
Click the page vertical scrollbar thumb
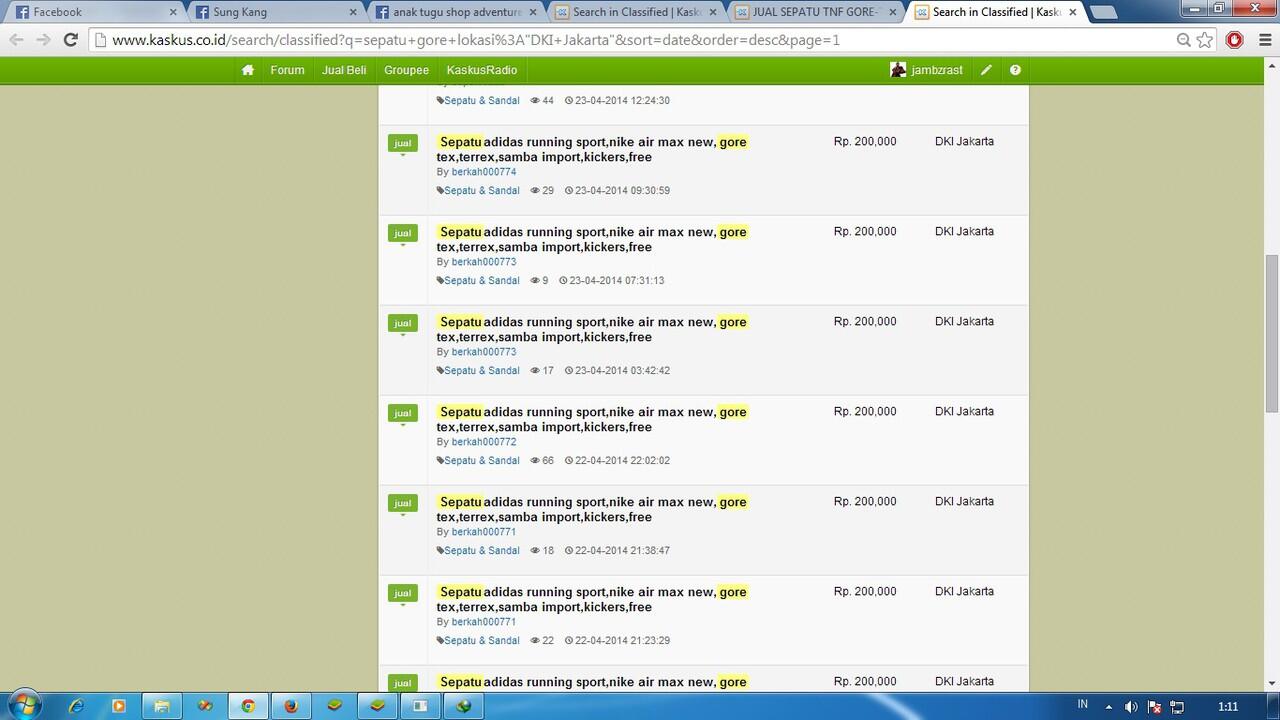pyautogui.click(x=1272, y=332)
